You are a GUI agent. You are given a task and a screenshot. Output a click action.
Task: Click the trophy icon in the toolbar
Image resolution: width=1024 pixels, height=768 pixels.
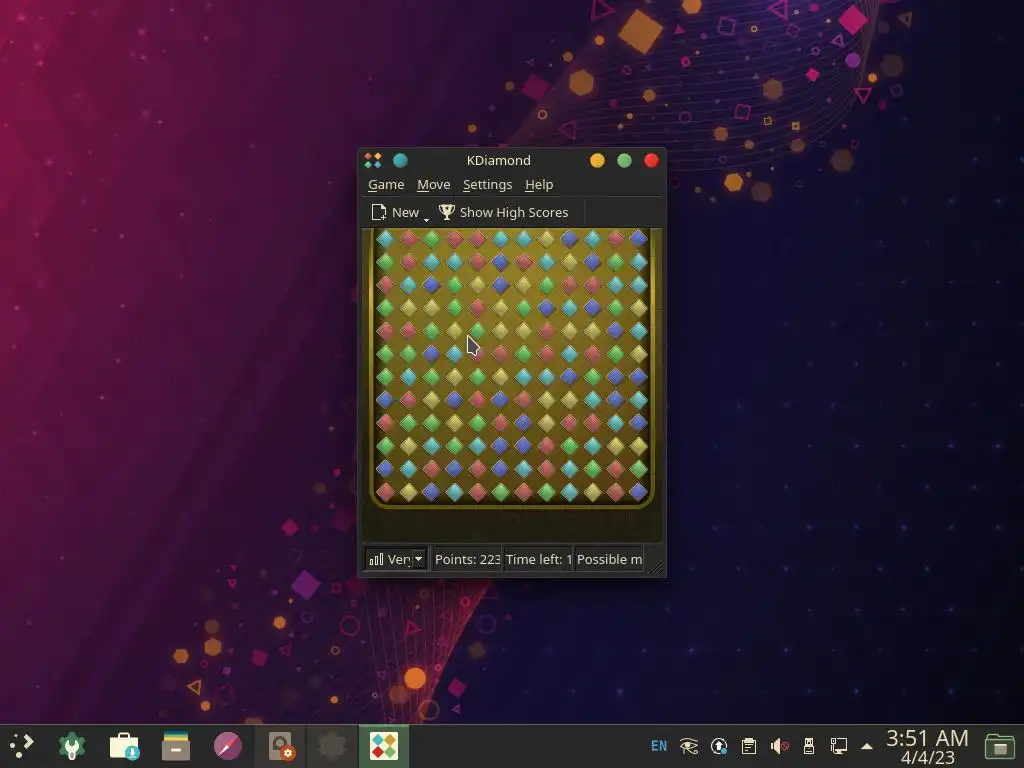(x=447, y=212)
